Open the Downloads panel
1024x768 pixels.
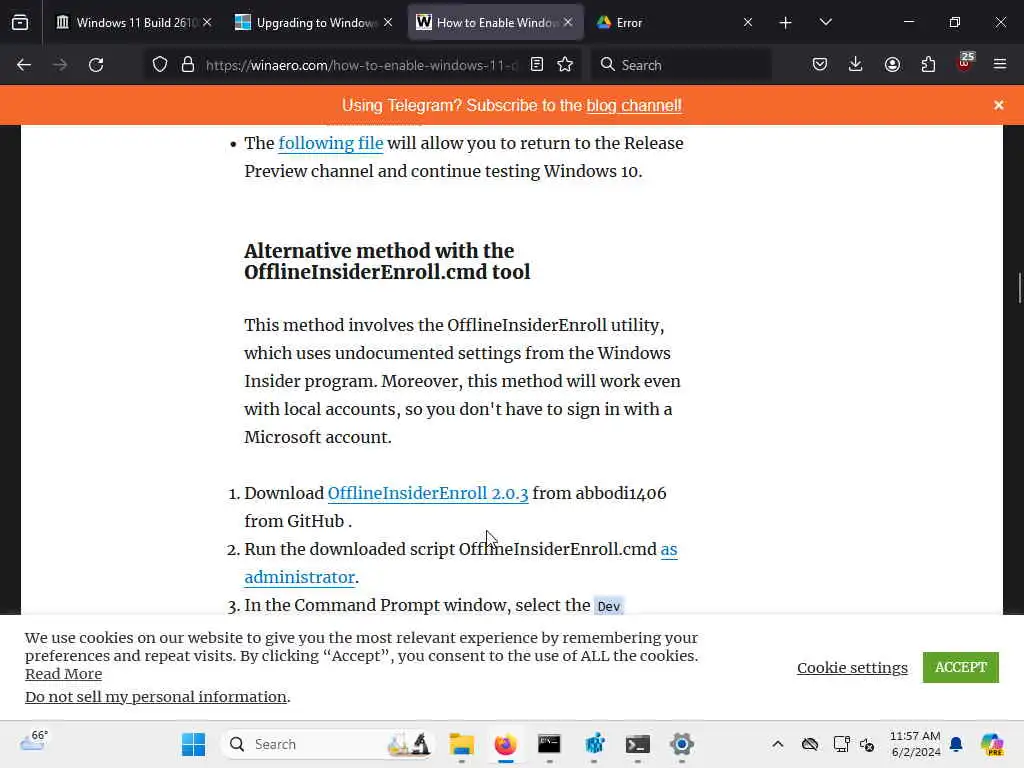pos(856,65)
